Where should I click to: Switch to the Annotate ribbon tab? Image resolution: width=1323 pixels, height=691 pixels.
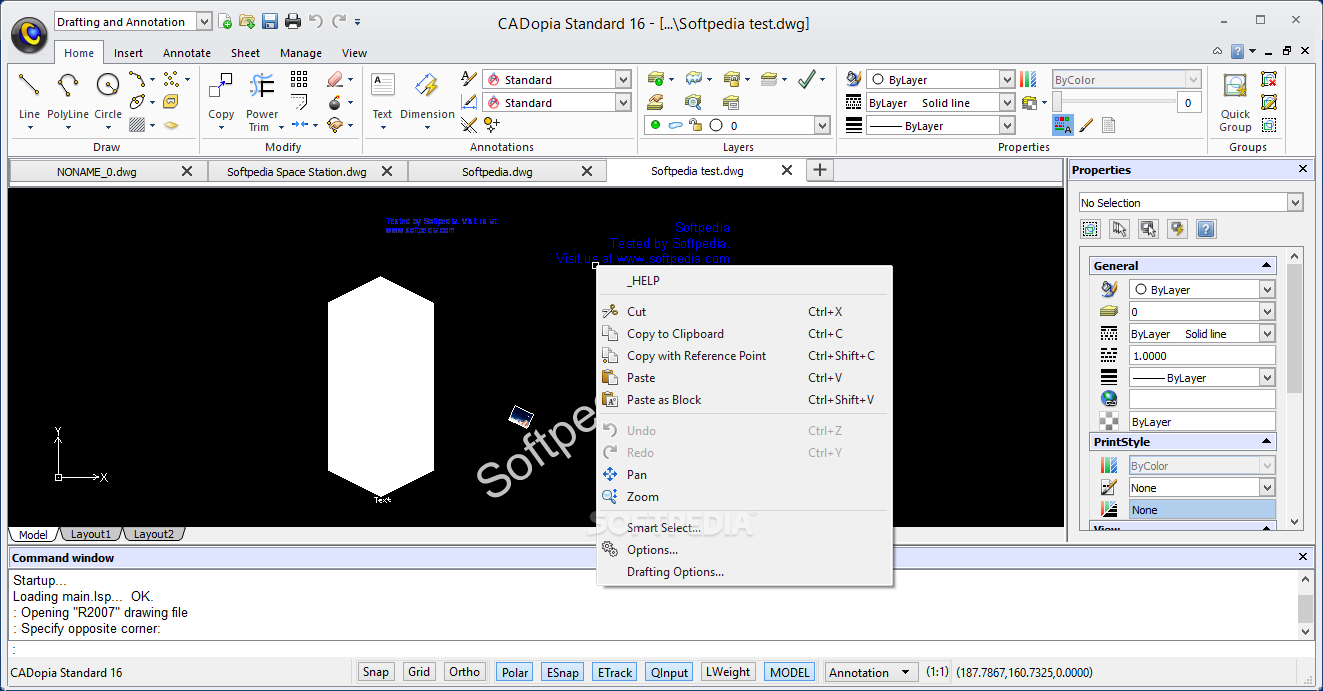(187, 53)
